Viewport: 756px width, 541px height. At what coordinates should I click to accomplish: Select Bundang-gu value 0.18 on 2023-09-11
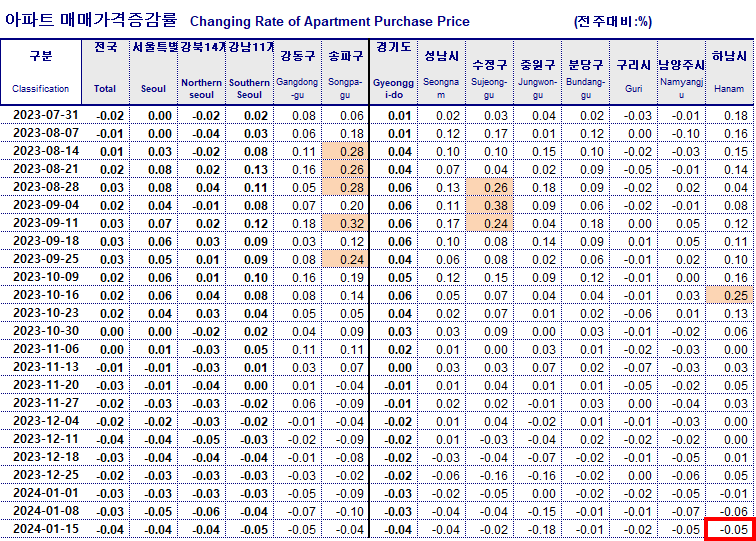pos(585,224)
